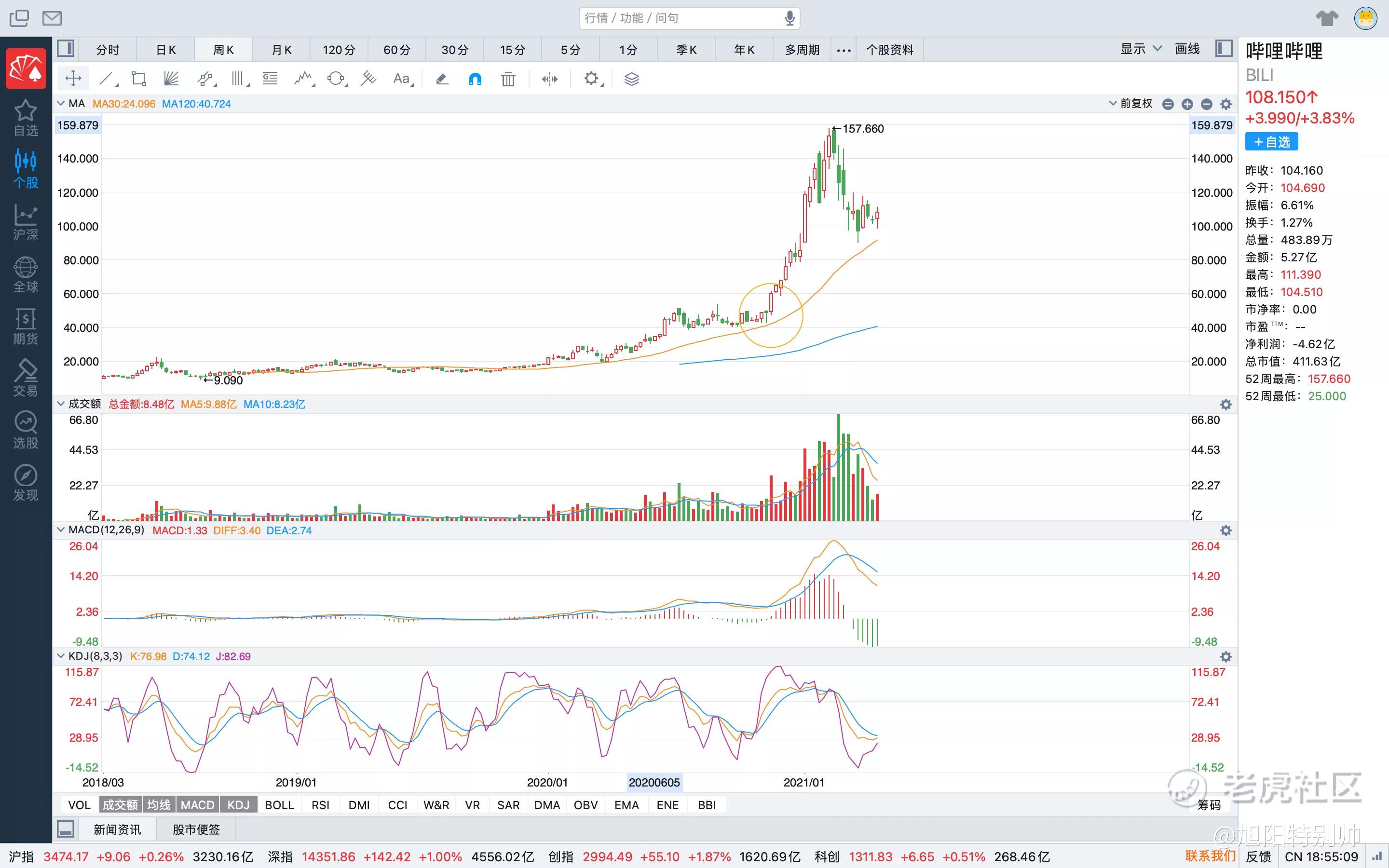Open 沪深 market section in sidebar
Screen dimensions: 1389x868
click(26, 222)
